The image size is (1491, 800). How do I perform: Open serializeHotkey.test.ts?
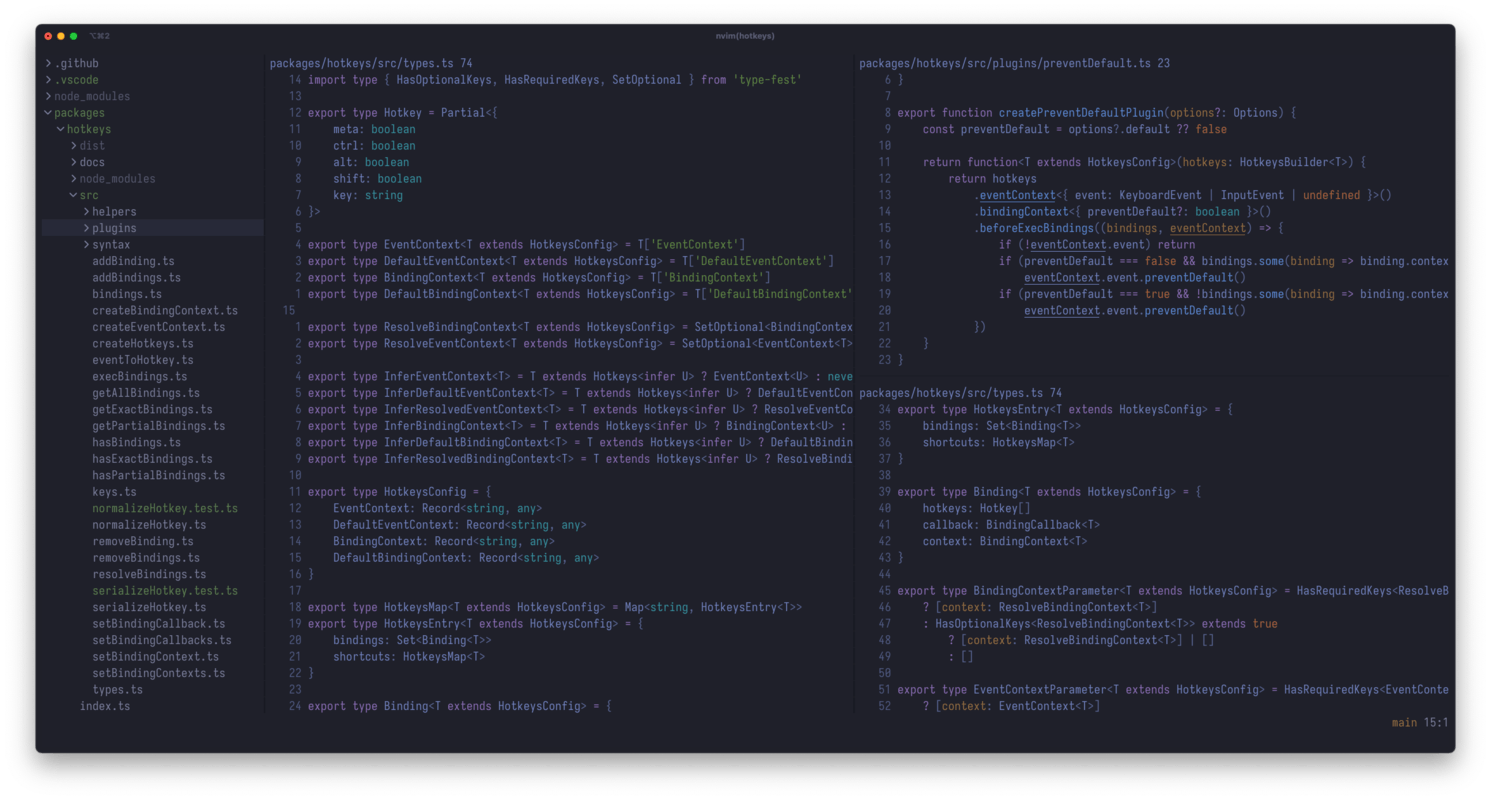(165, 591)
